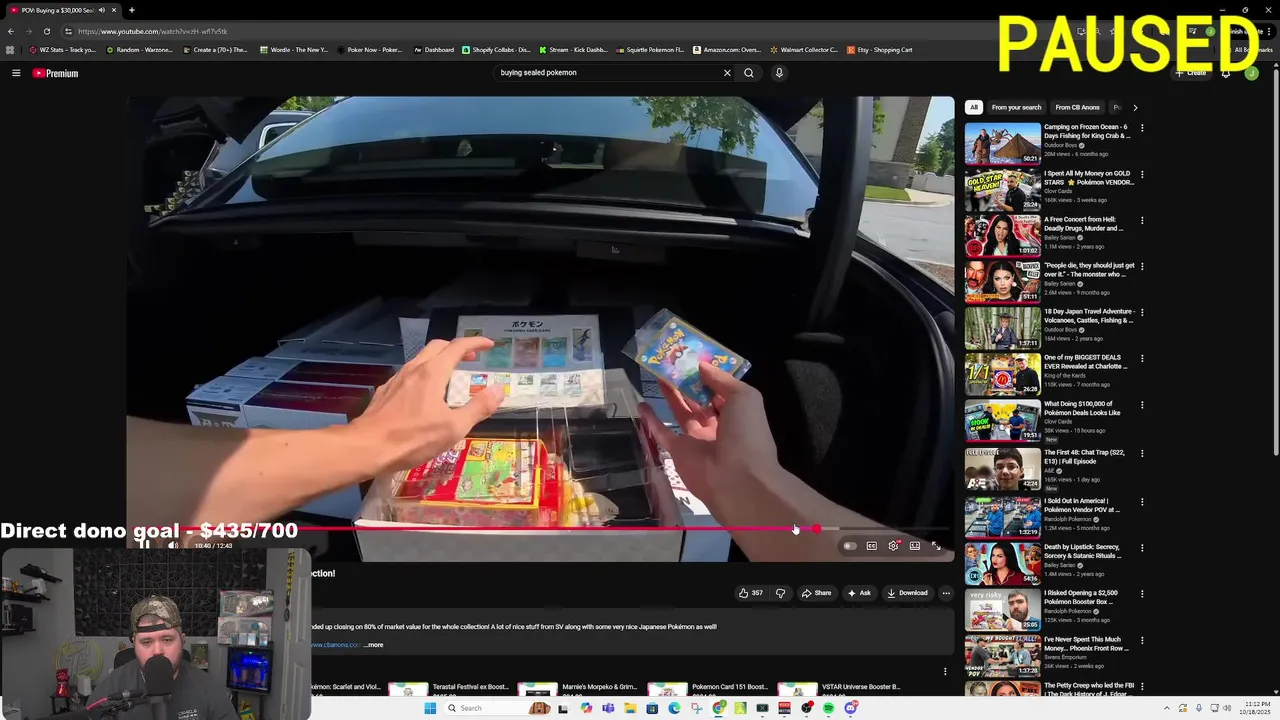1280x720 pixels.
Task: Open video settings gear in player
Action: (x=893, y=546)
